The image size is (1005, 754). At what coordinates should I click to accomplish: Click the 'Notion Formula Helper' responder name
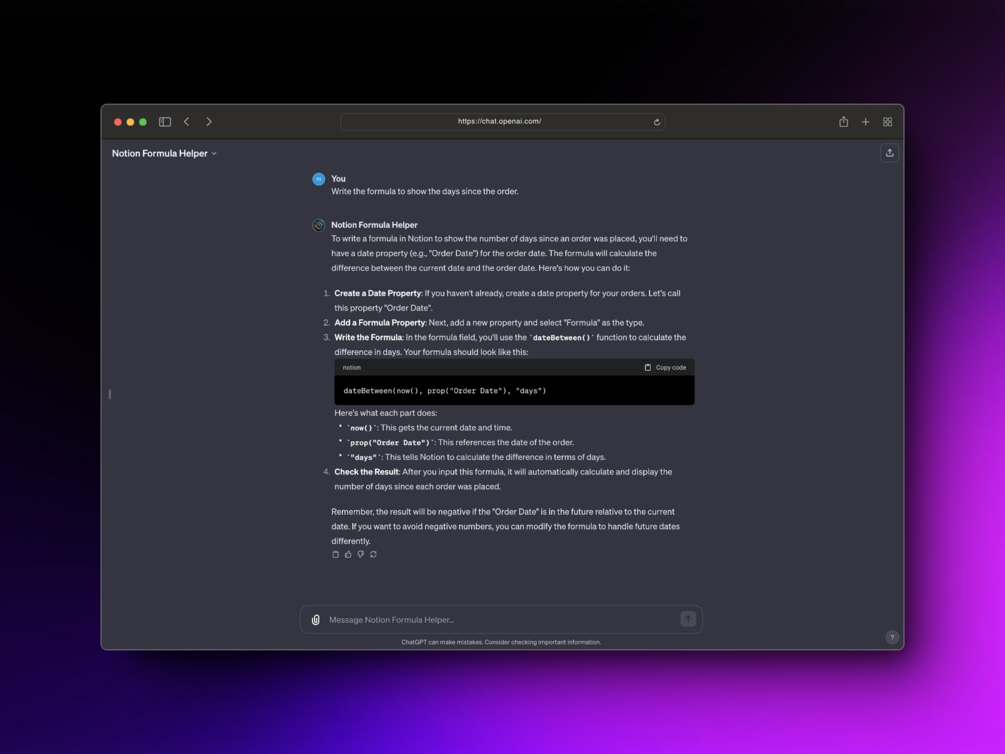click(x=374, y=225)
